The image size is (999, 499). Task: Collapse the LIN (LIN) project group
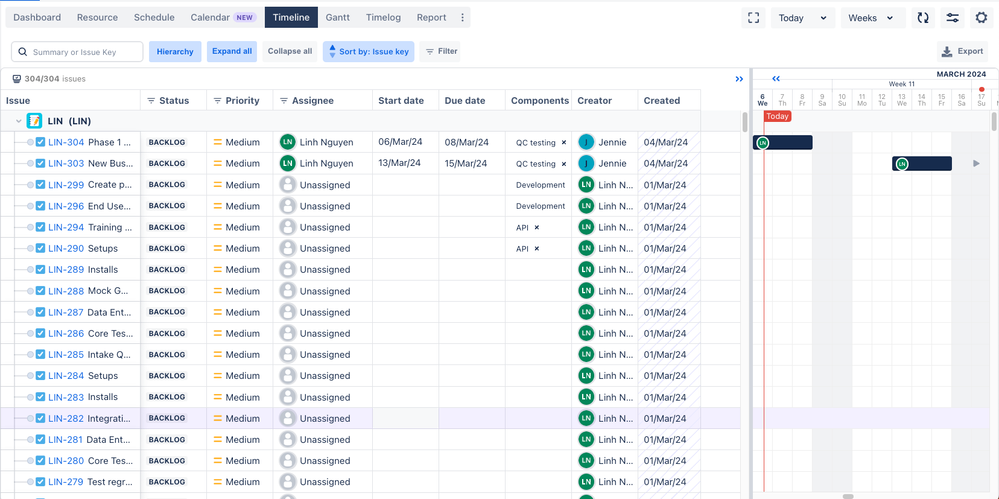[18, 121]
